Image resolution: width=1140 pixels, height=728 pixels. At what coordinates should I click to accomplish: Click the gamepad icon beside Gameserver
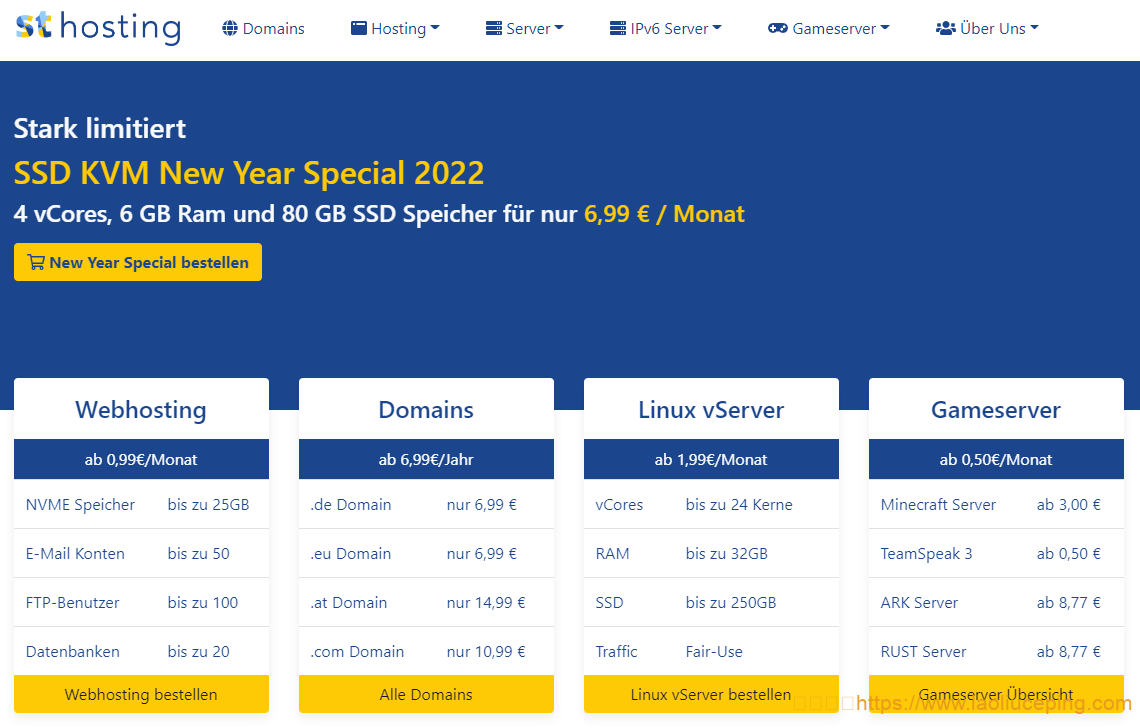(777, 28)
